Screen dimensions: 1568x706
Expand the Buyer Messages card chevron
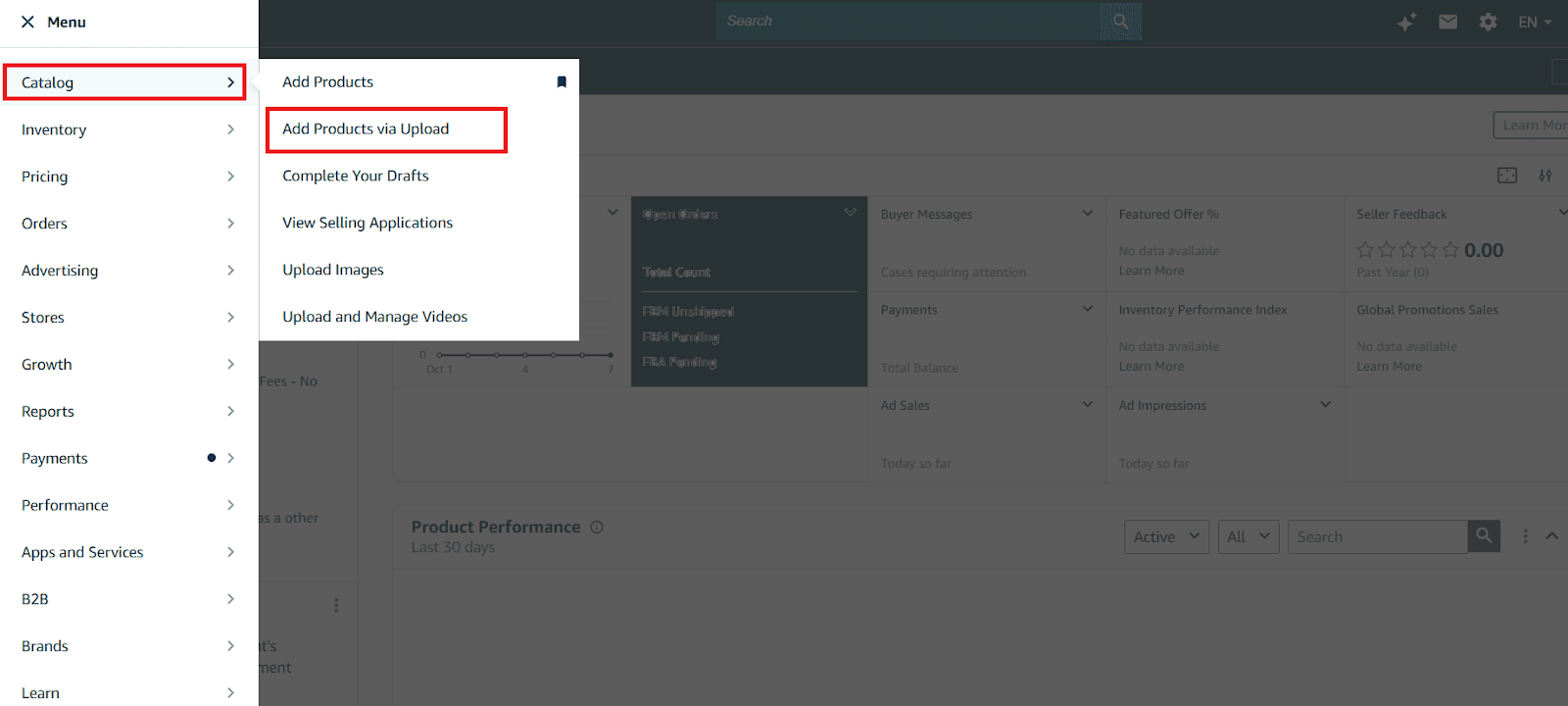click(1088, 213)
